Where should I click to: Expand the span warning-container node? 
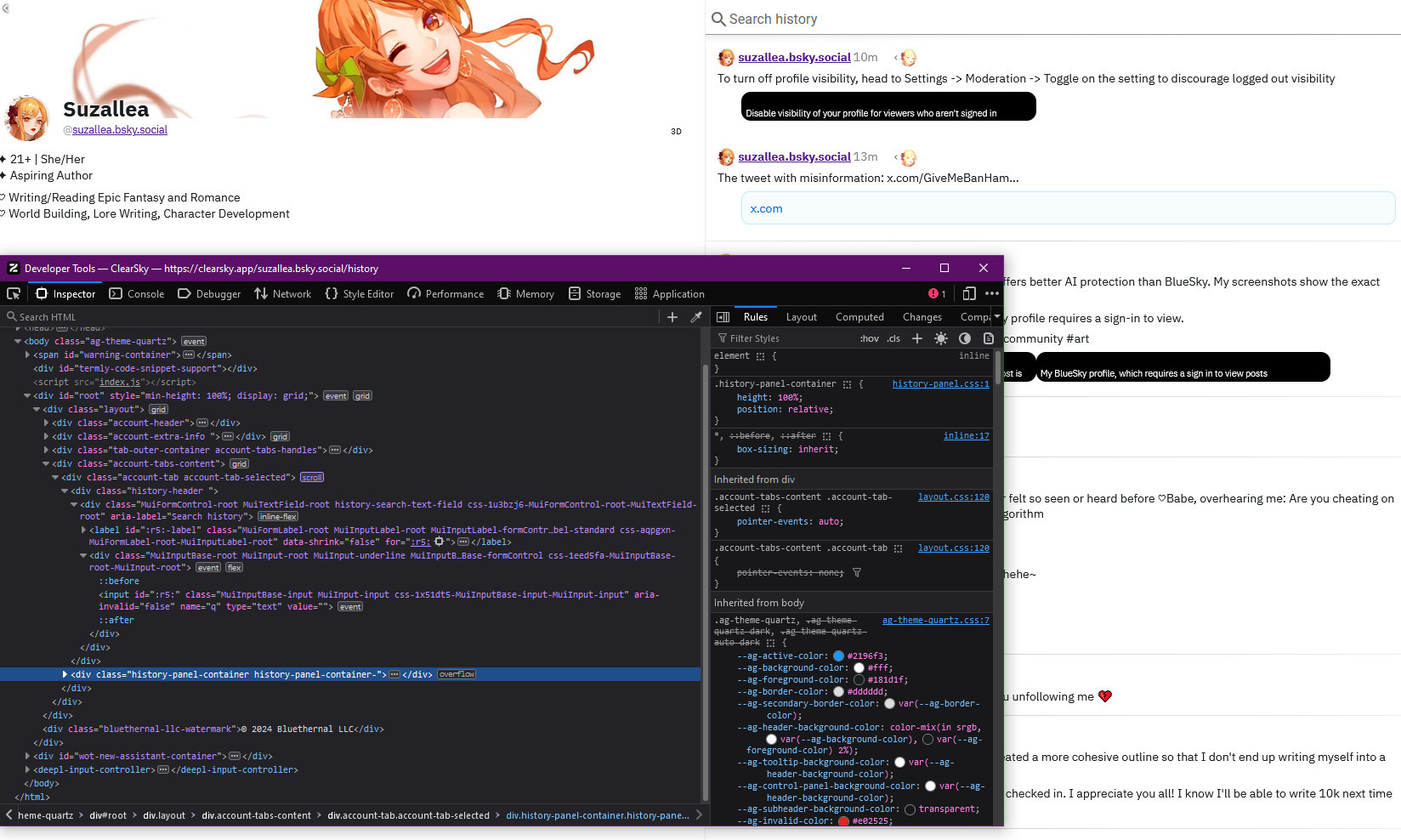27,355
